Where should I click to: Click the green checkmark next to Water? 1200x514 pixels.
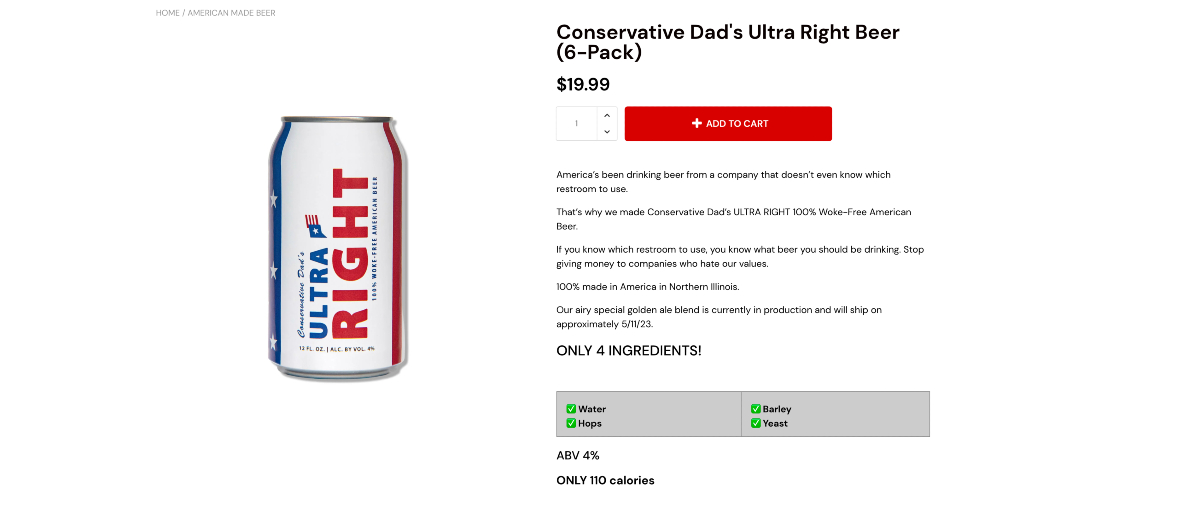pos(571,409)
